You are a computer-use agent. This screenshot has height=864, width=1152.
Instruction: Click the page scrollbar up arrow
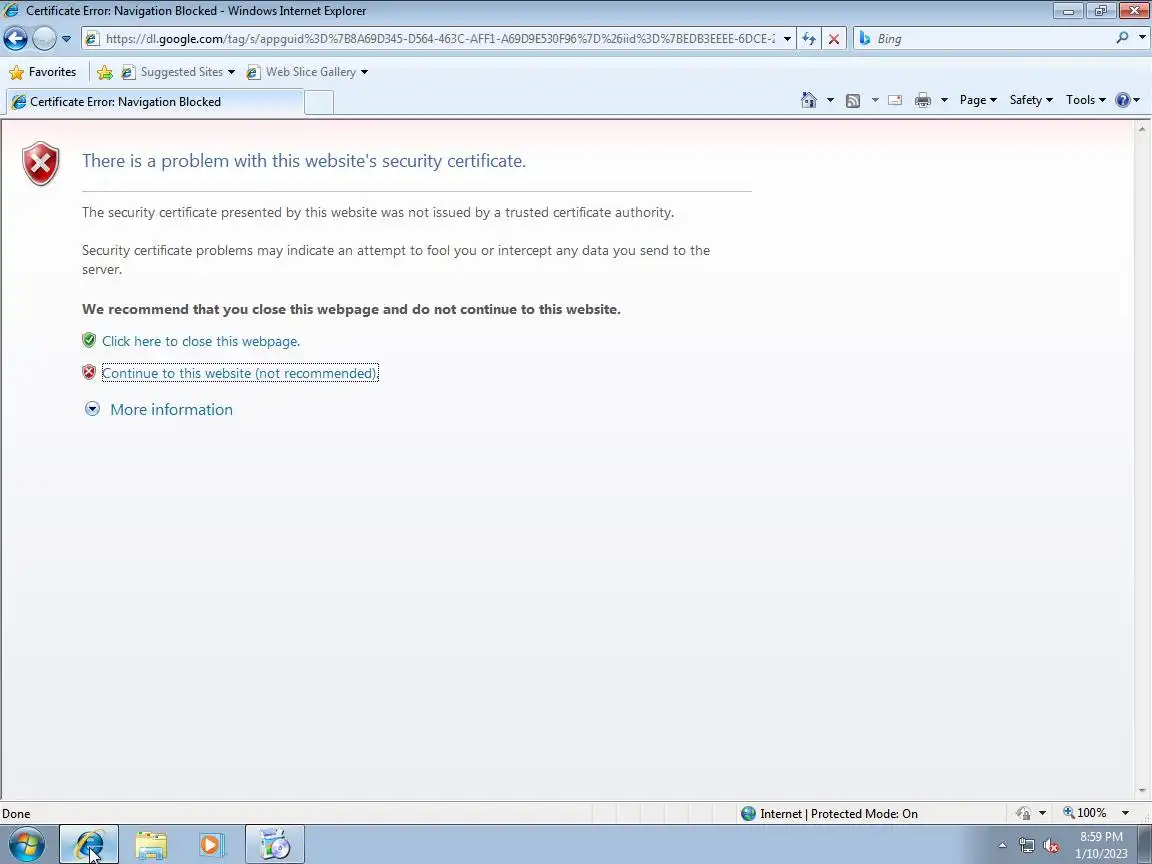coord(1142,129)
